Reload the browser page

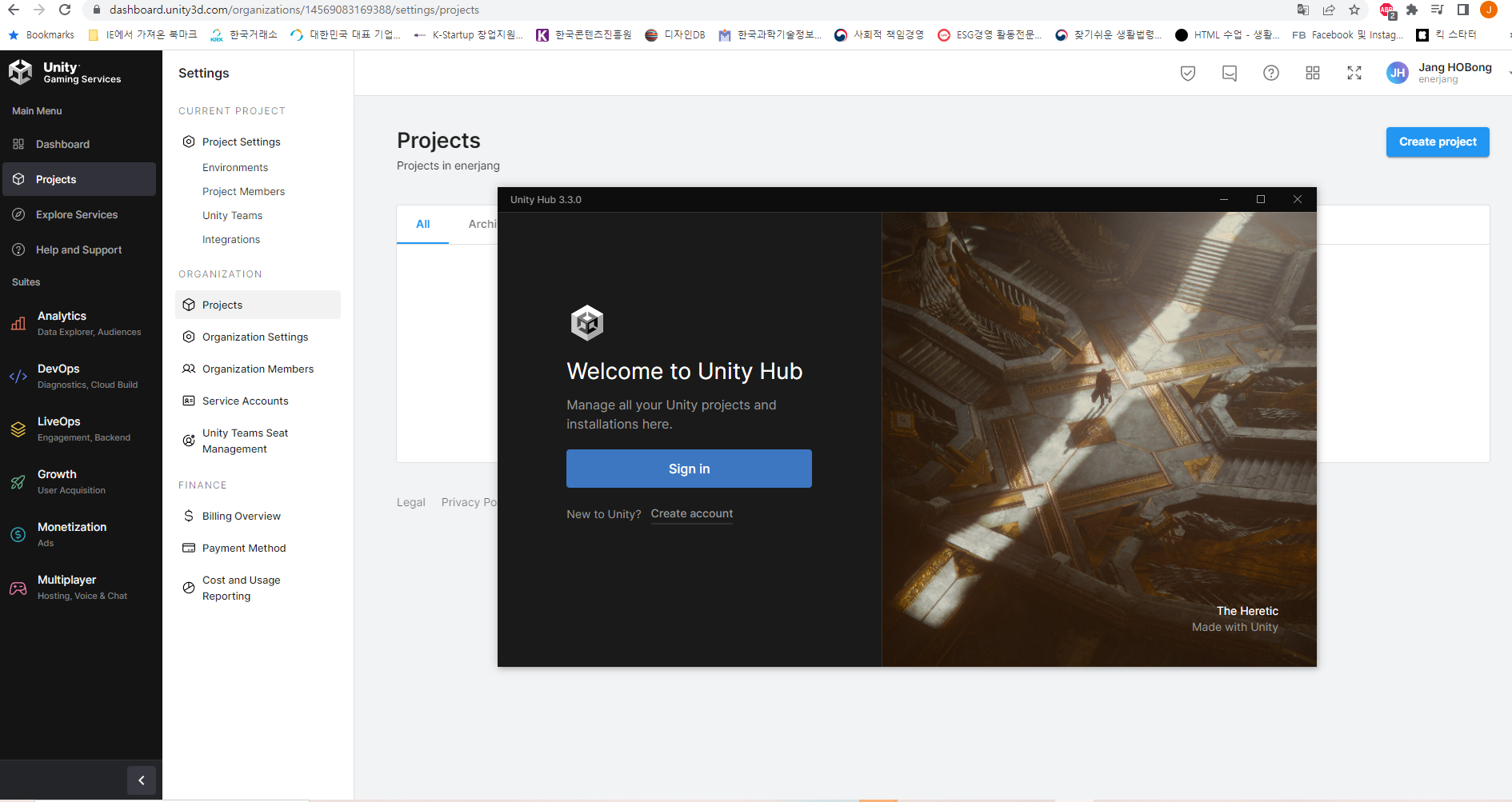(65, 10)
